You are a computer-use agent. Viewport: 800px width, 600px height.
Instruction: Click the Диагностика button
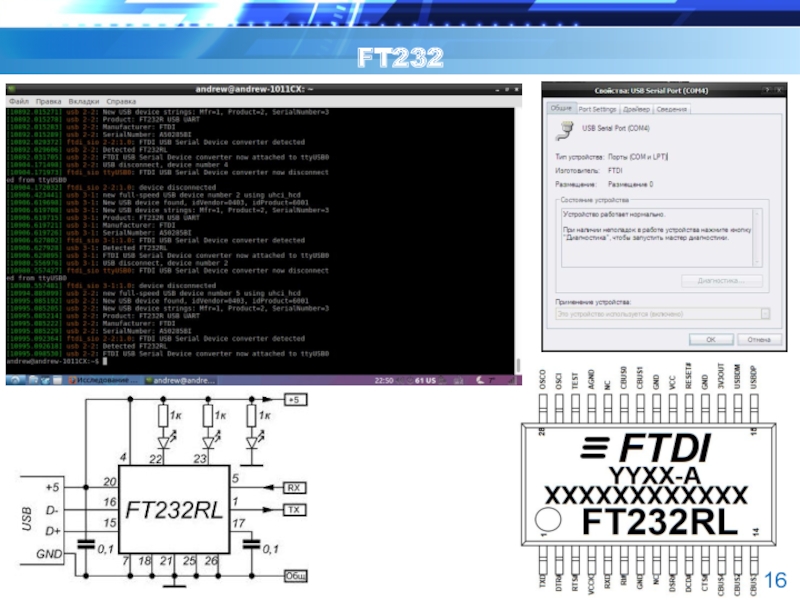(721, 281)
